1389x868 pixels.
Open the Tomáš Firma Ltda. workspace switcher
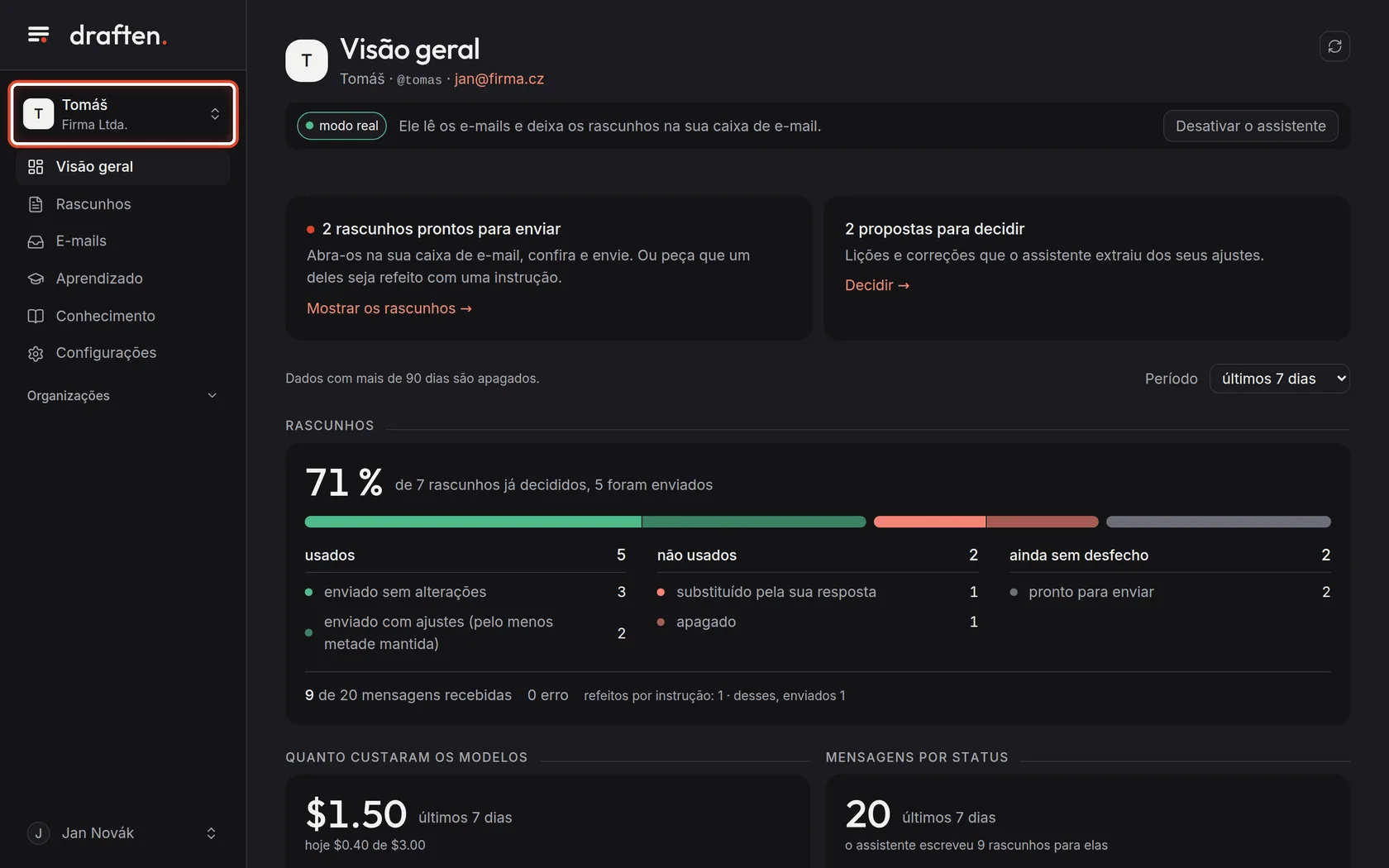point(123,114)
